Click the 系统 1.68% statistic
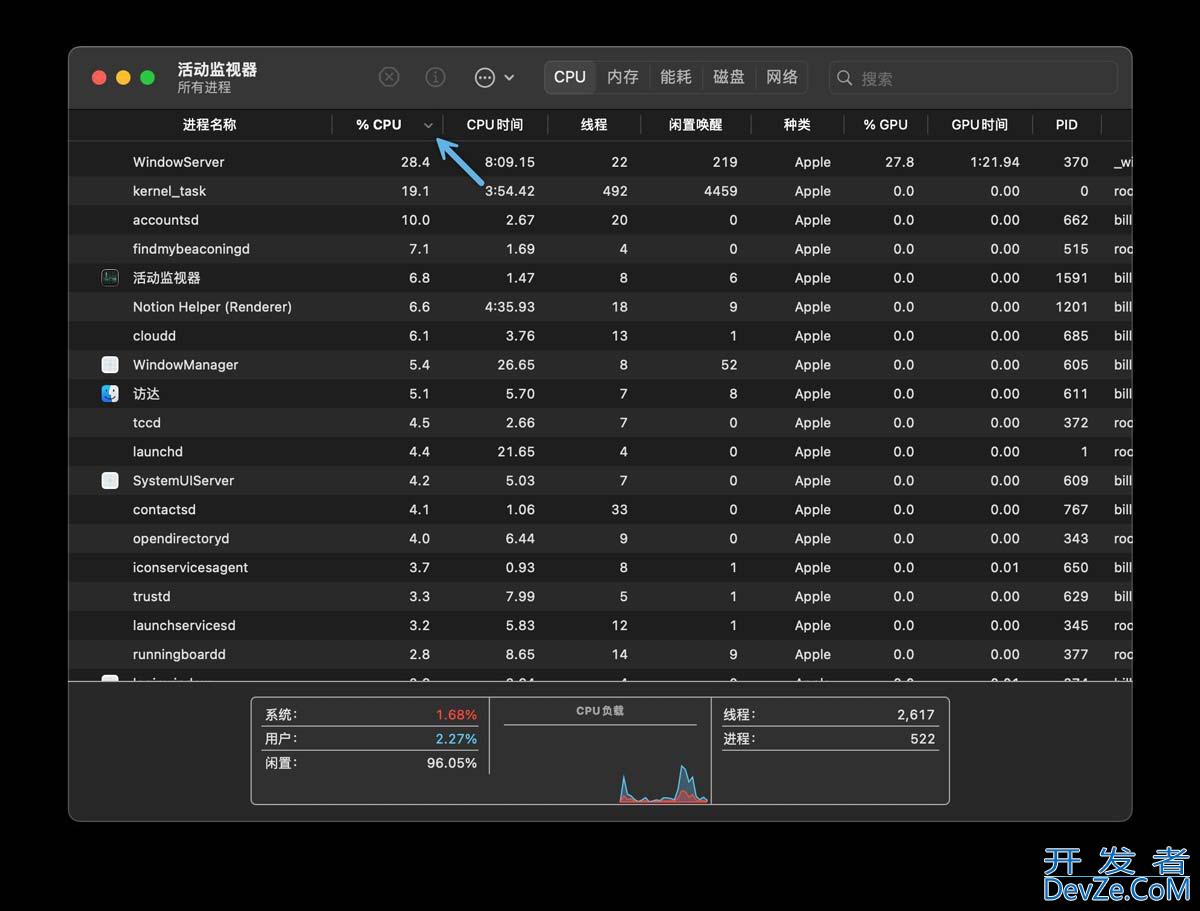Screen dimensions: 1200x911 tap(370, 715)
